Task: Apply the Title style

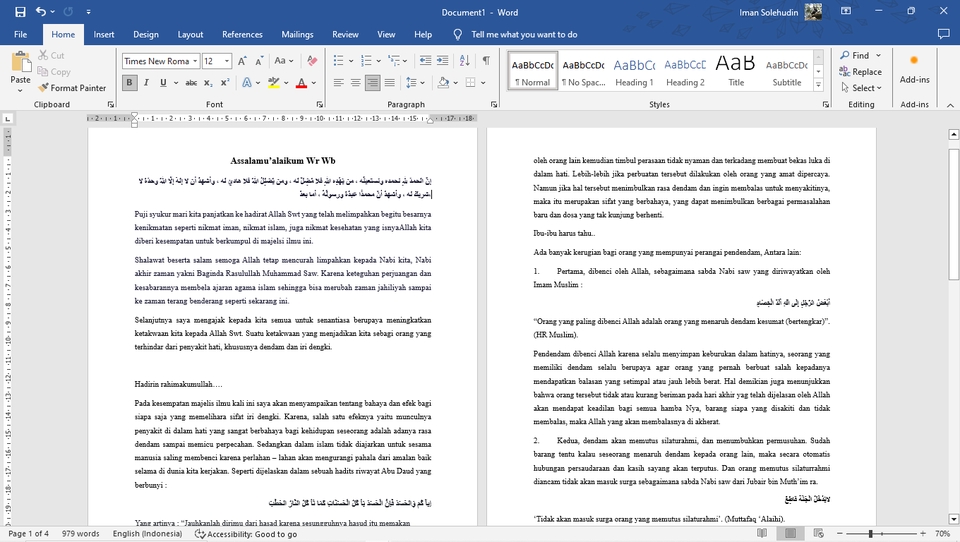Action: (x=736, y=71)
